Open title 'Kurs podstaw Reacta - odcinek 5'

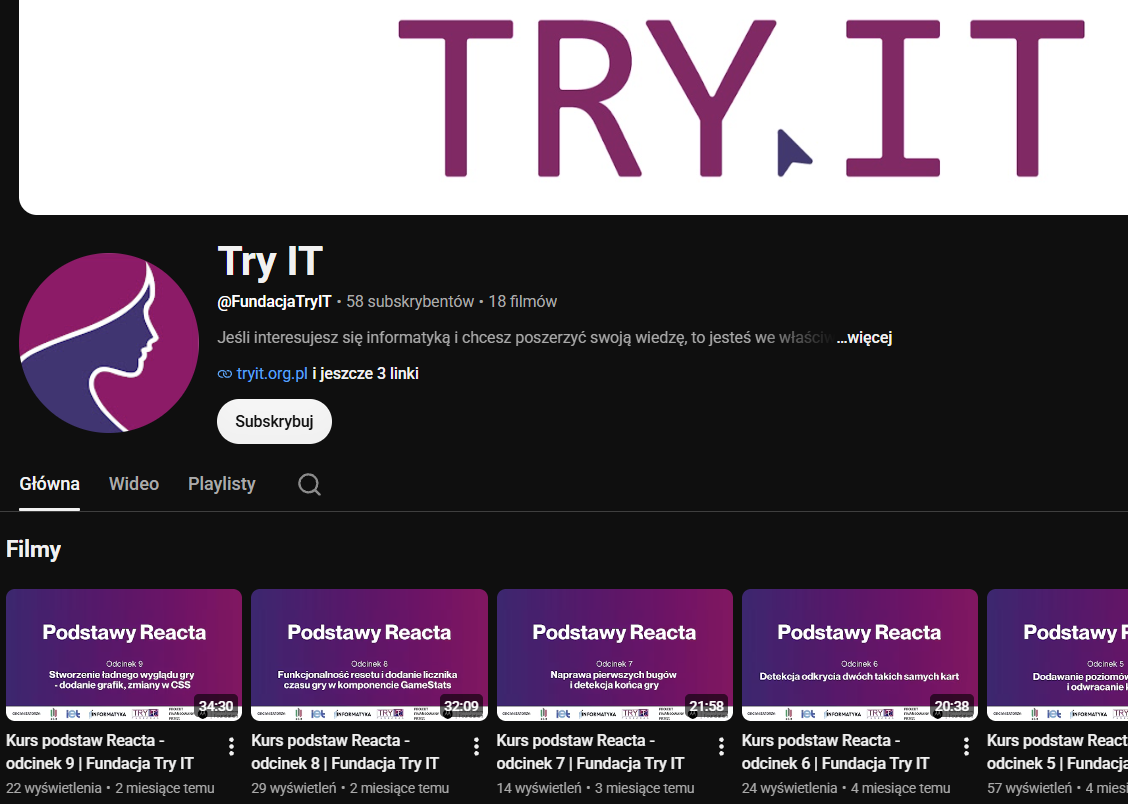pos(1058,752)
